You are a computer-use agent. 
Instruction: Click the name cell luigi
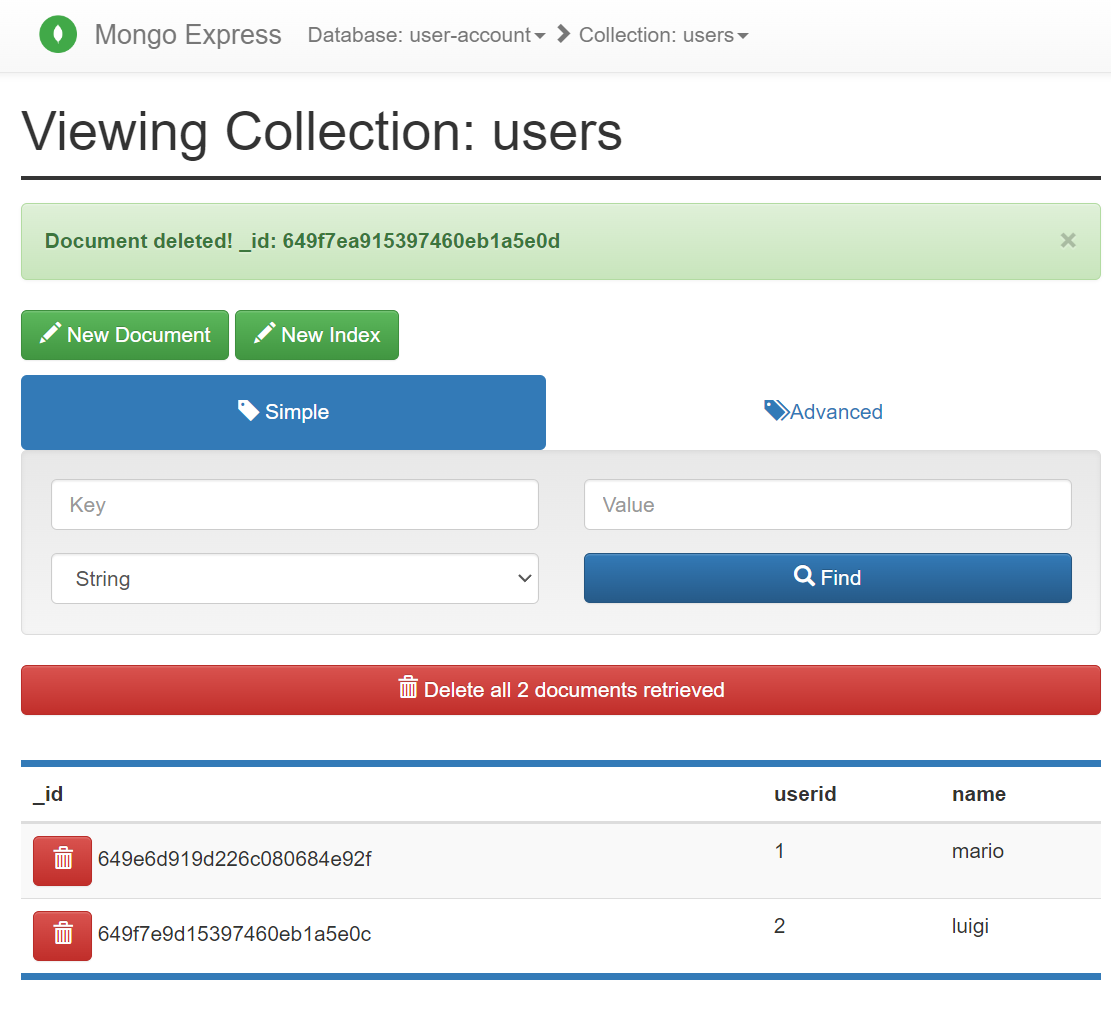pos(970,926)
